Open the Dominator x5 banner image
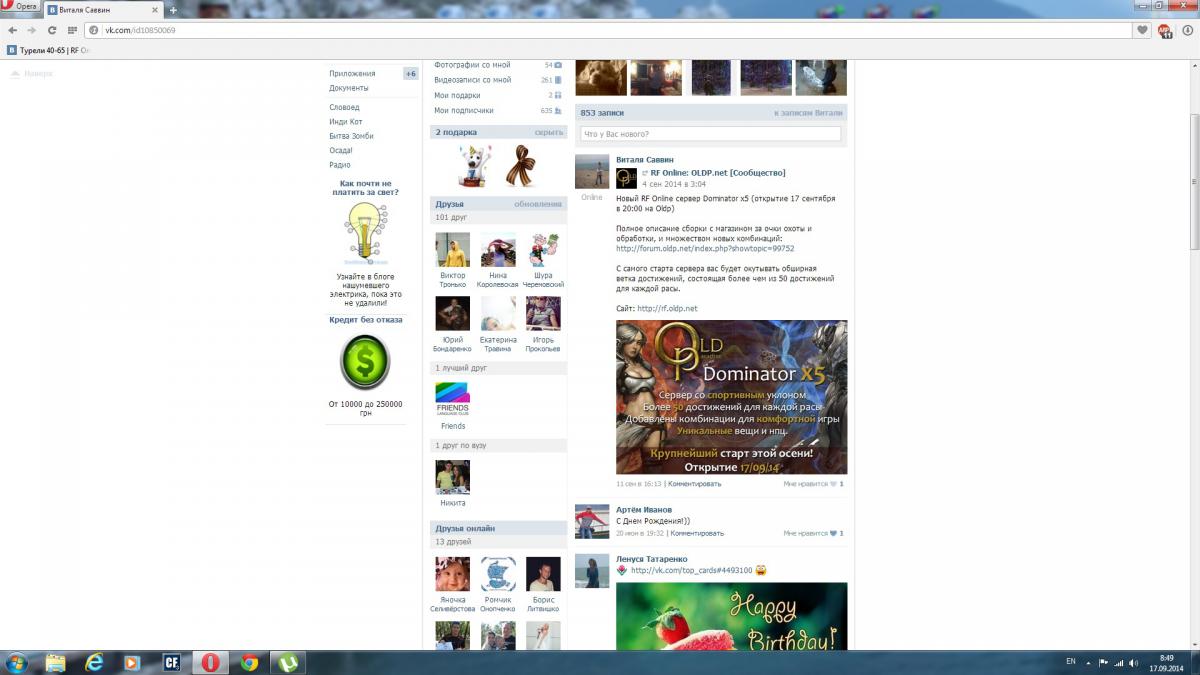 click(732, 397)
